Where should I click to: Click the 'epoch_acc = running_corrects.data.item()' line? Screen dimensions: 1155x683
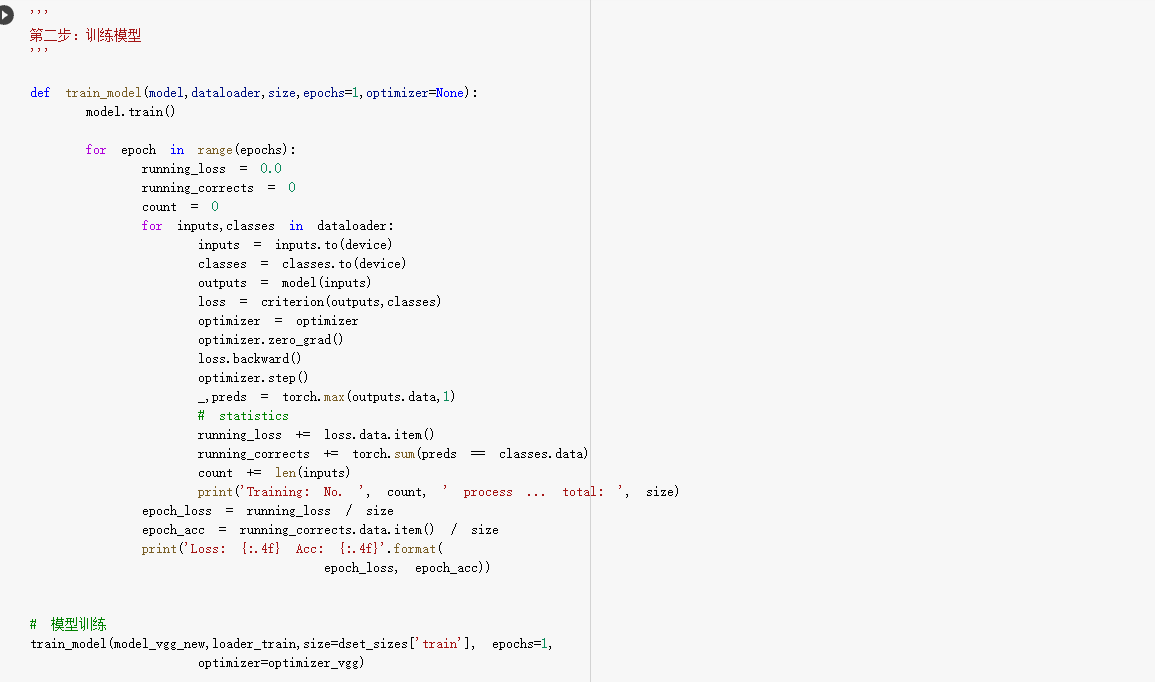pyautogui.click(x=320, y=530)
